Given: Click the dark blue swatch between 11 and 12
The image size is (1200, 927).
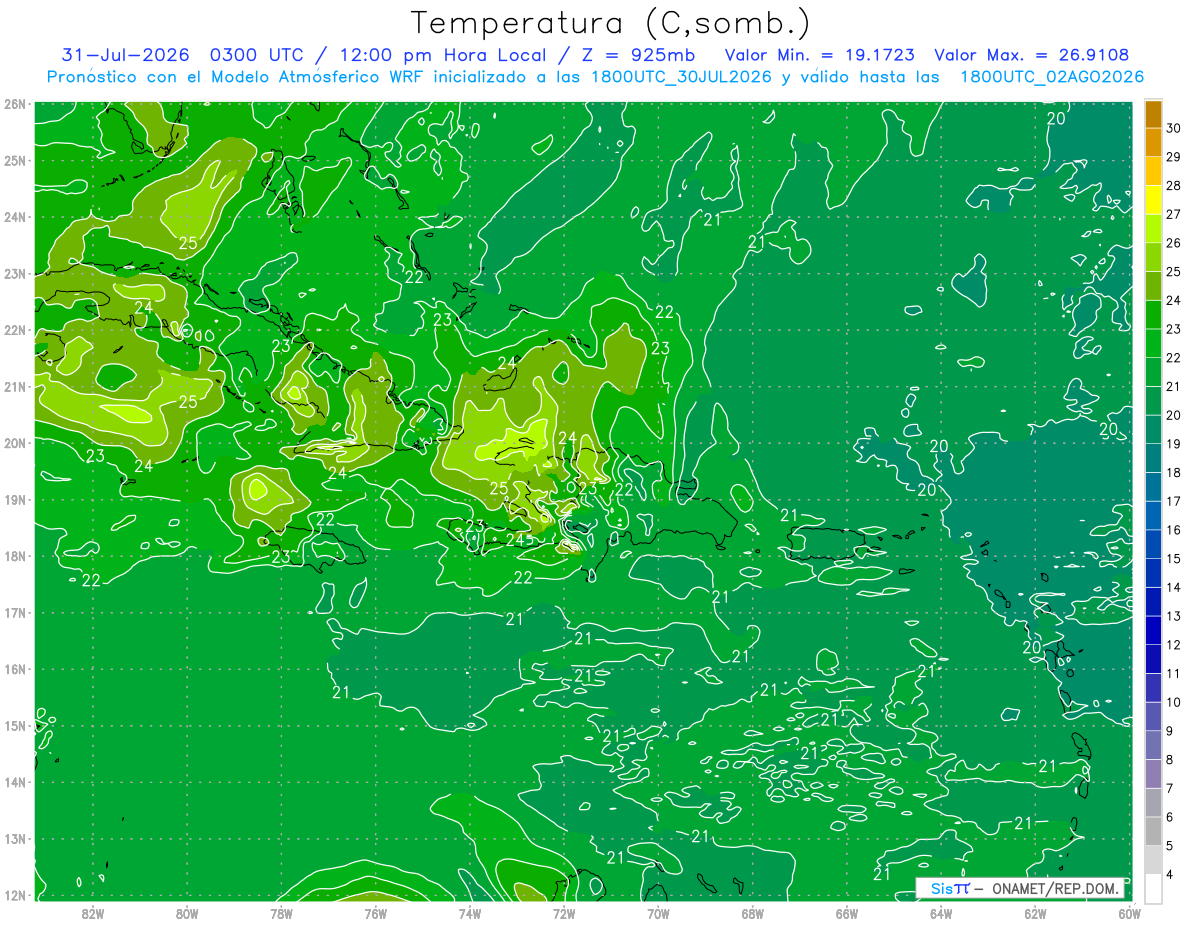Looking at the screenshot, I should tap(1153, 660).
